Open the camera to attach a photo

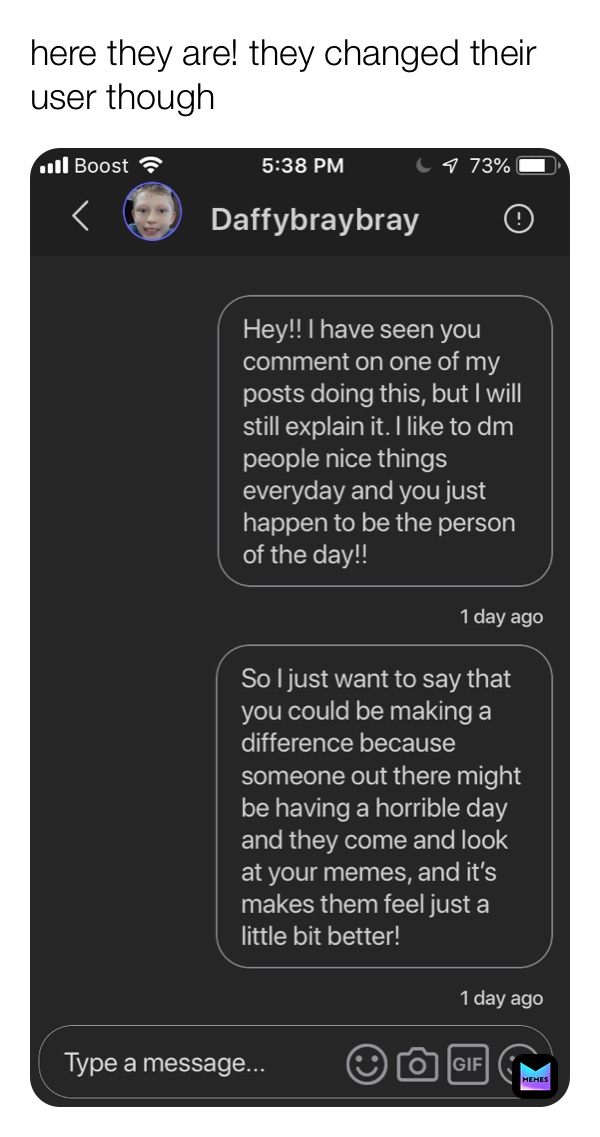[417, 1064]
